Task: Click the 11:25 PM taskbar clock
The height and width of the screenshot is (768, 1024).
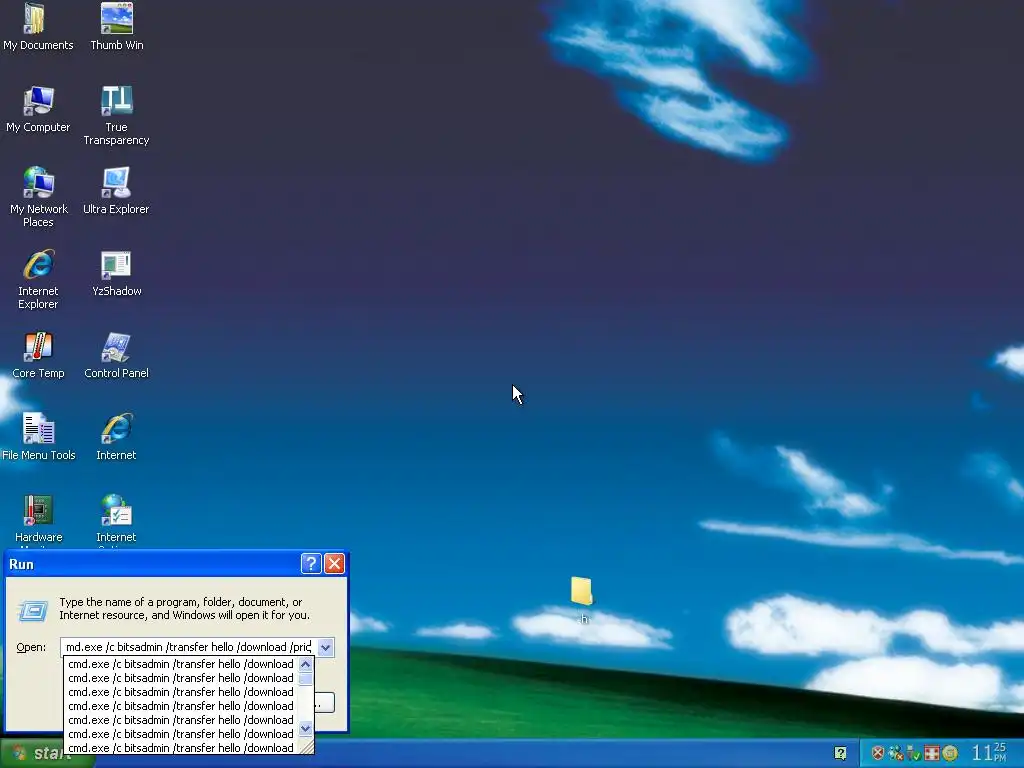Action: point(989,753)
